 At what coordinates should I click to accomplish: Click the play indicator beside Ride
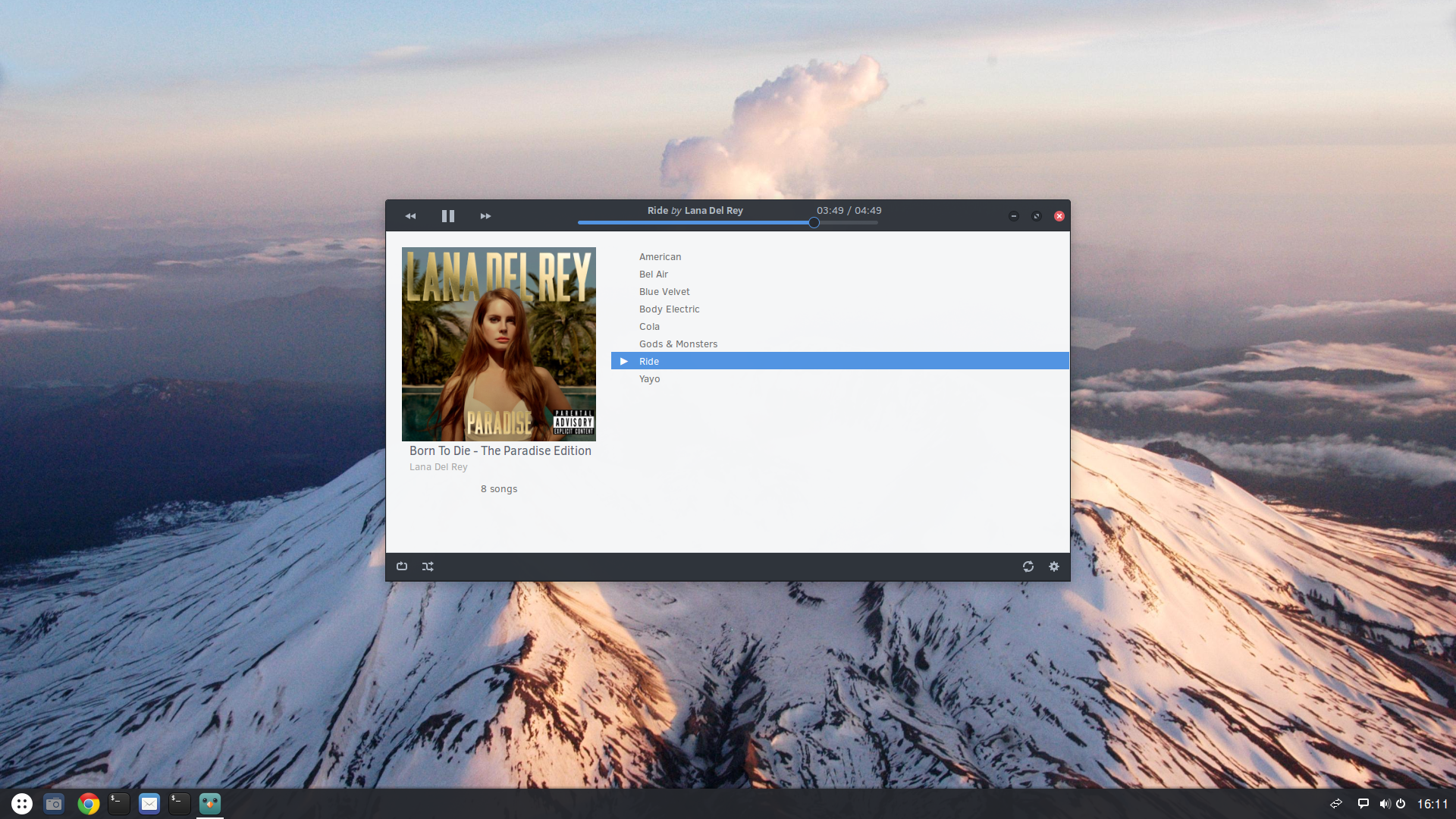(624, 361)
